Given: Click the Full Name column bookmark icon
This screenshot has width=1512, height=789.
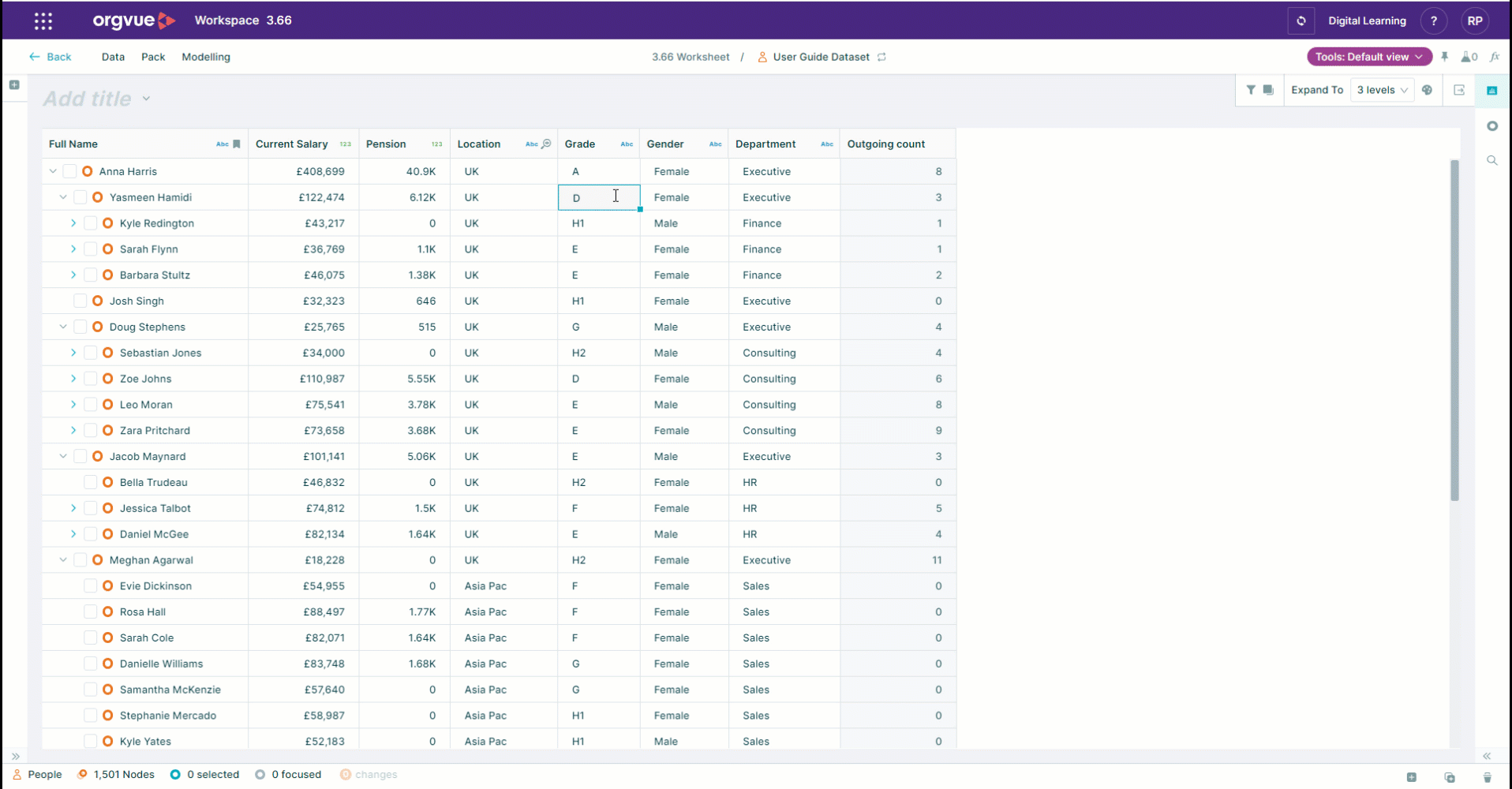Looking at the screenshot, I should (236, 144).
